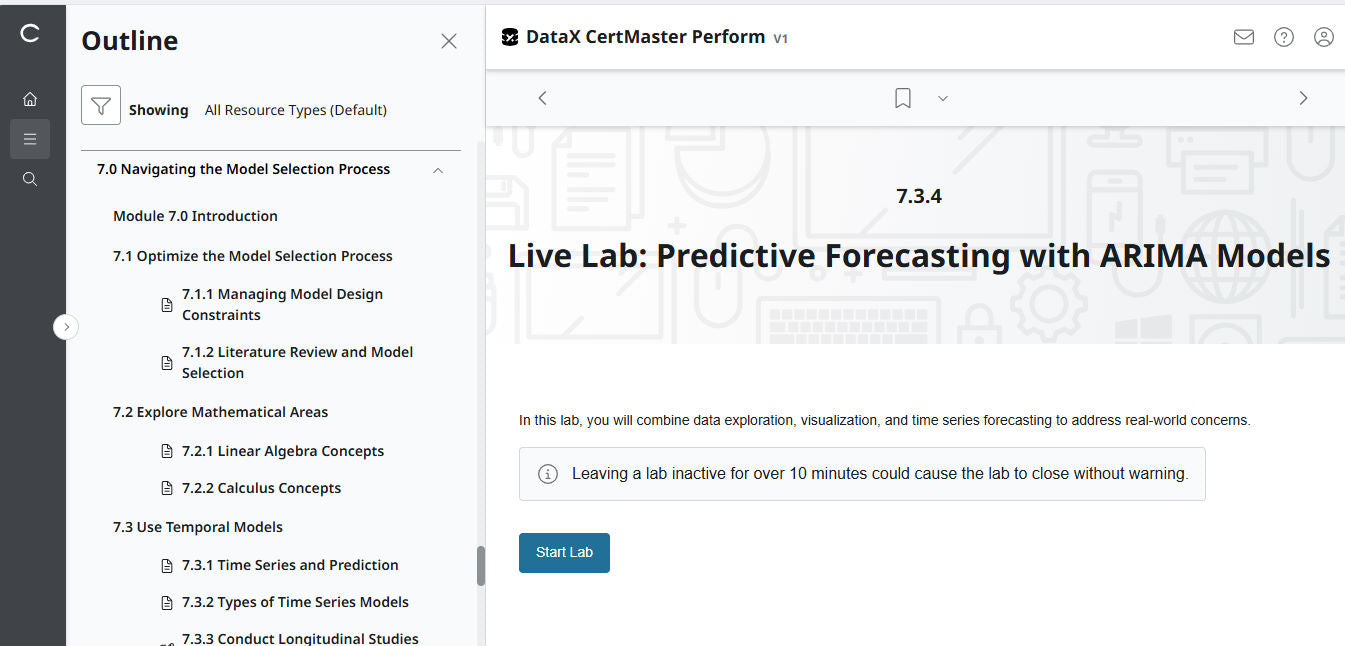
Task: Click the home icon in left sidebar
Action: pos(30,99)
